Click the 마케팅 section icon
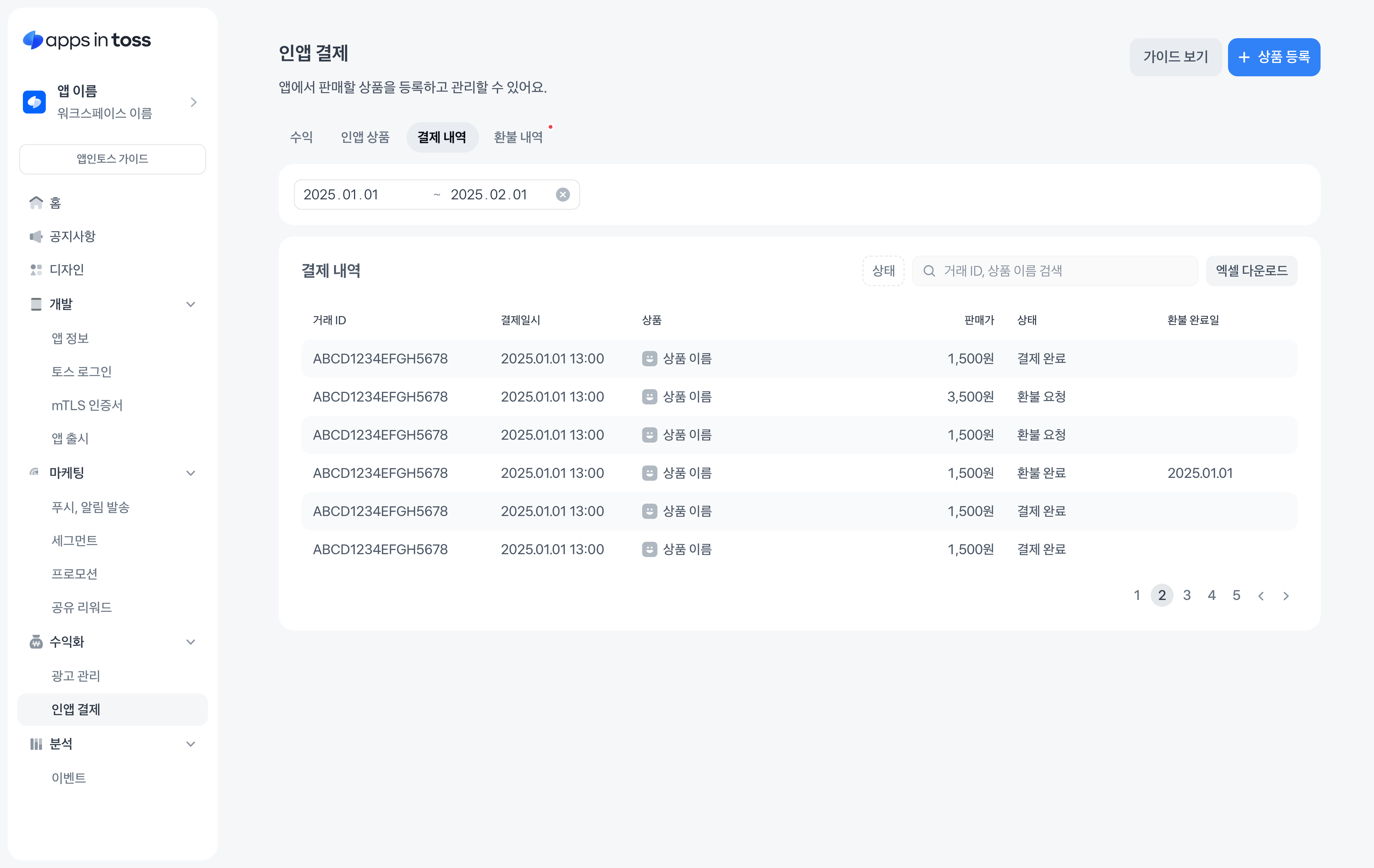 coord(34,472)
